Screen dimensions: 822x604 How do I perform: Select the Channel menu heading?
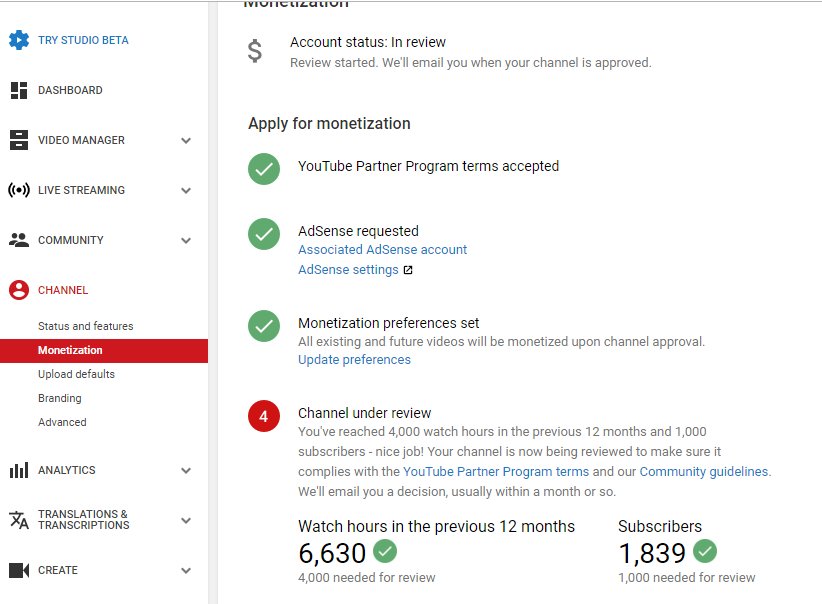[x=63, y=290]
